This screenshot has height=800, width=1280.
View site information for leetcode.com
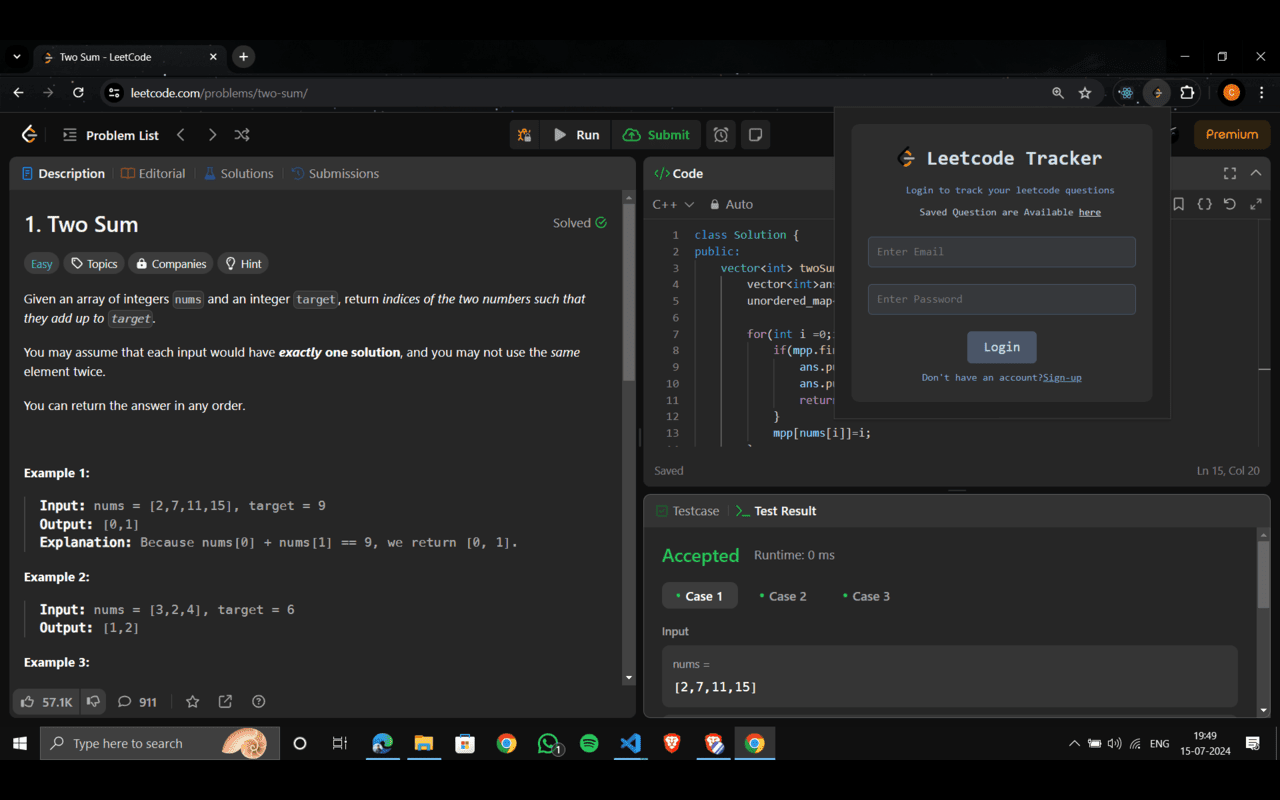[x=113, y=93]
